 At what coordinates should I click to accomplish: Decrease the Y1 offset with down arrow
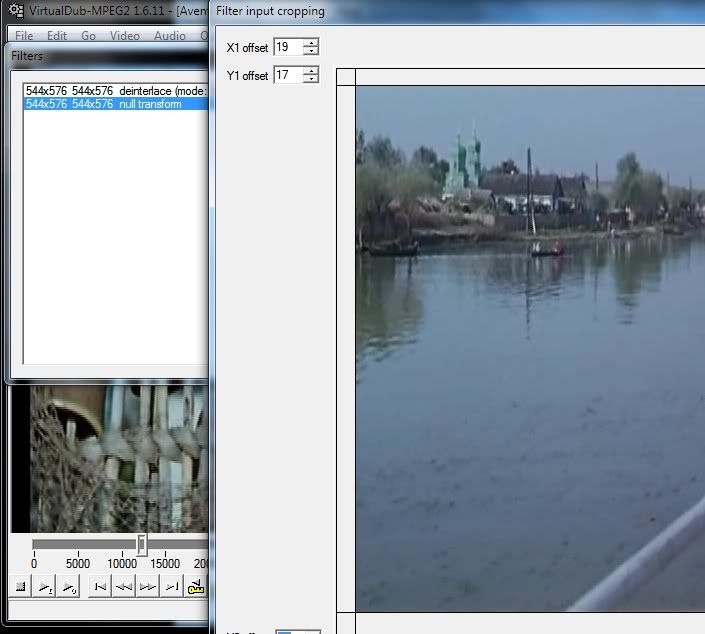click(x=311, y=79)
